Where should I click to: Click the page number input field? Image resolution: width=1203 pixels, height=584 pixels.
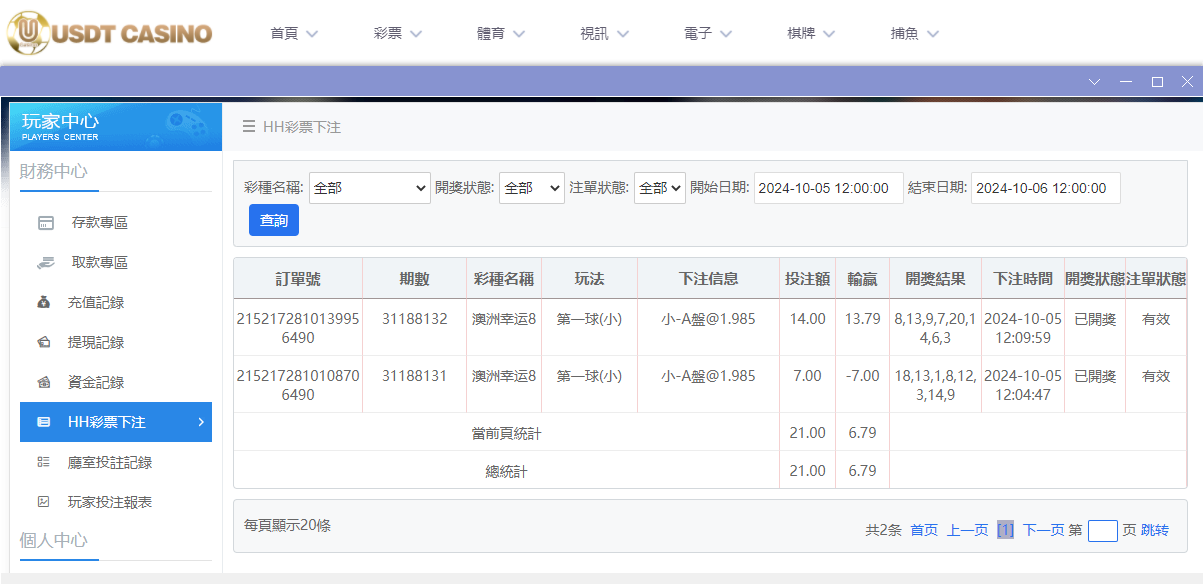[1102, 531]
